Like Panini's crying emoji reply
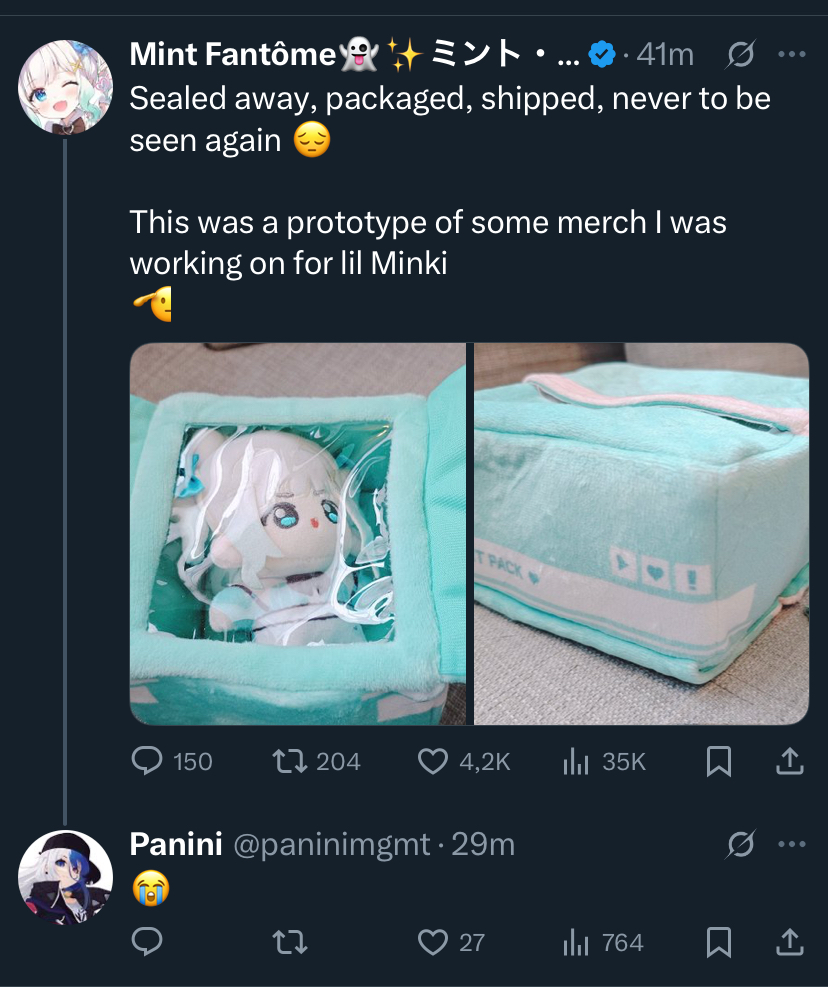 [x=432, y=942]
